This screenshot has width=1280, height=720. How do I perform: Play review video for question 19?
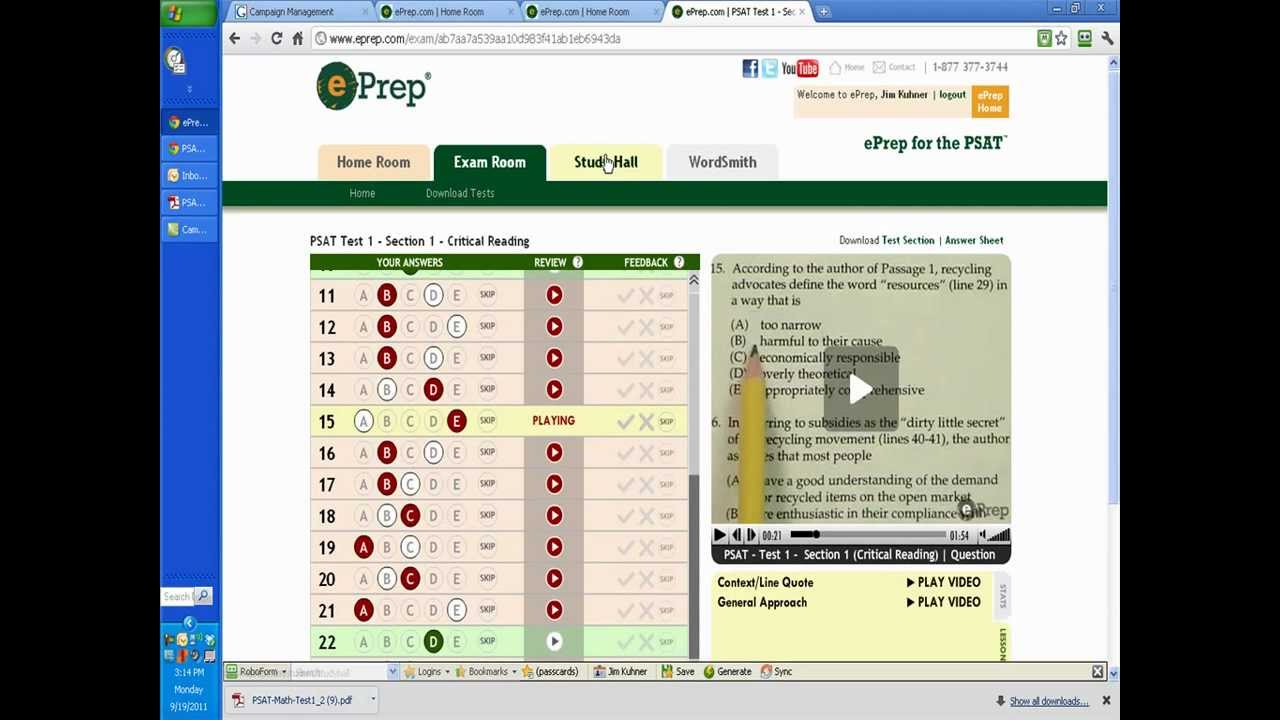click(554, 547)
